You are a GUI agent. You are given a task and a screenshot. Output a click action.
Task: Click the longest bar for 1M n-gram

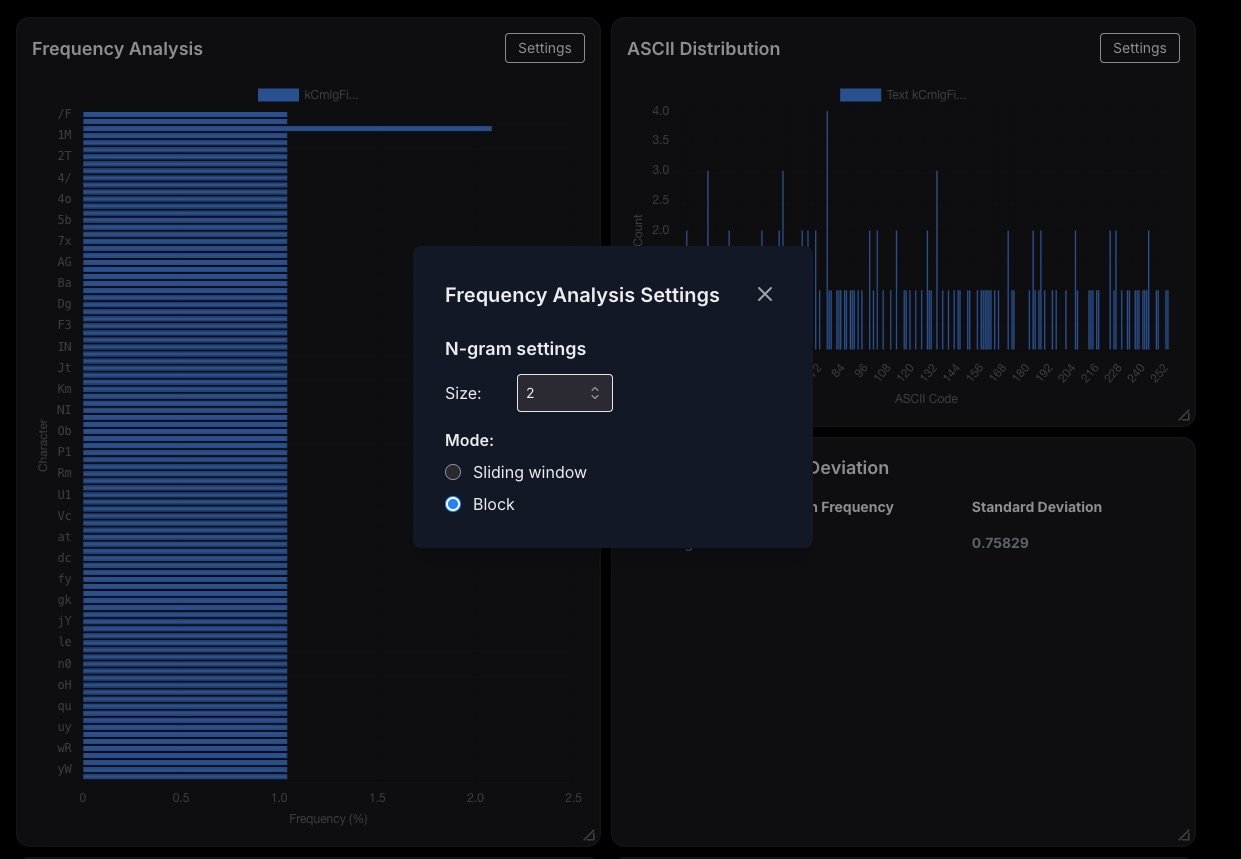click(x=287, y=128)
